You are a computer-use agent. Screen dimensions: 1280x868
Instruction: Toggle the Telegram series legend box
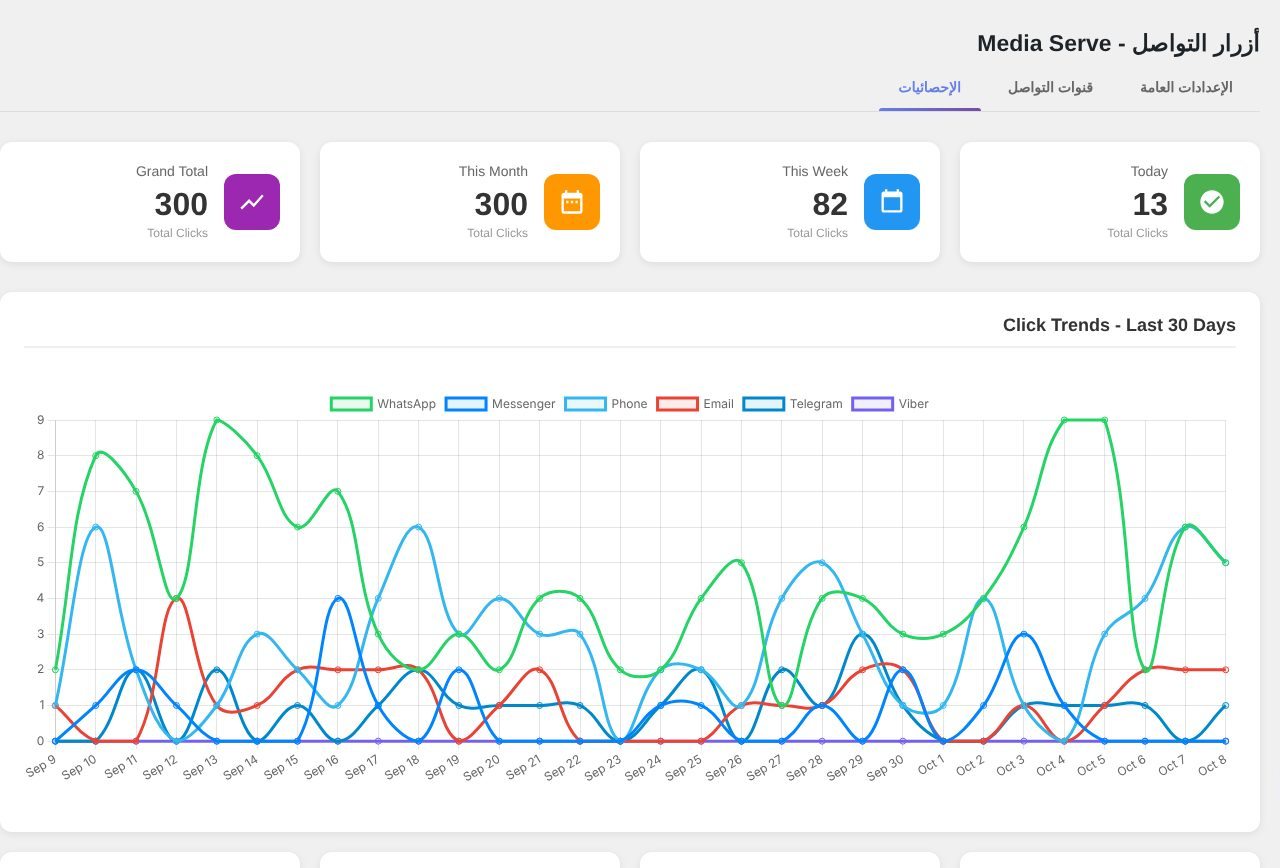tap(764, 404)
